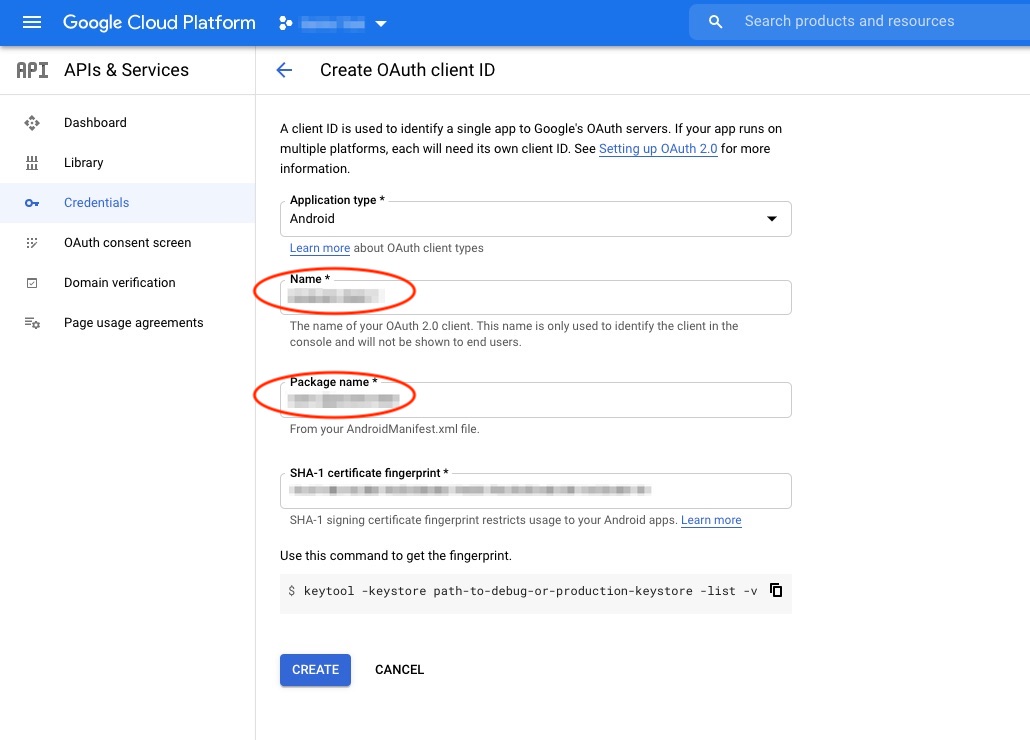
Task: Click the CREATE button
Action: [315, 670]
